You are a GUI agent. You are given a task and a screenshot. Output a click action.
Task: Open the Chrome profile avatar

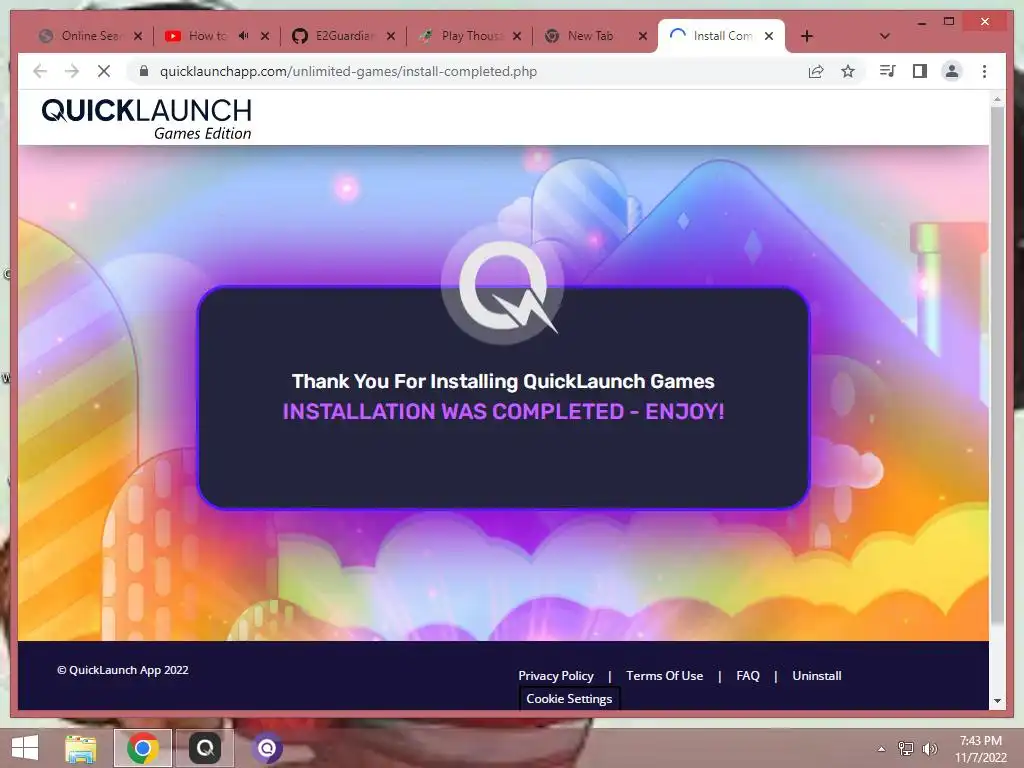click(x=952, y=71)
